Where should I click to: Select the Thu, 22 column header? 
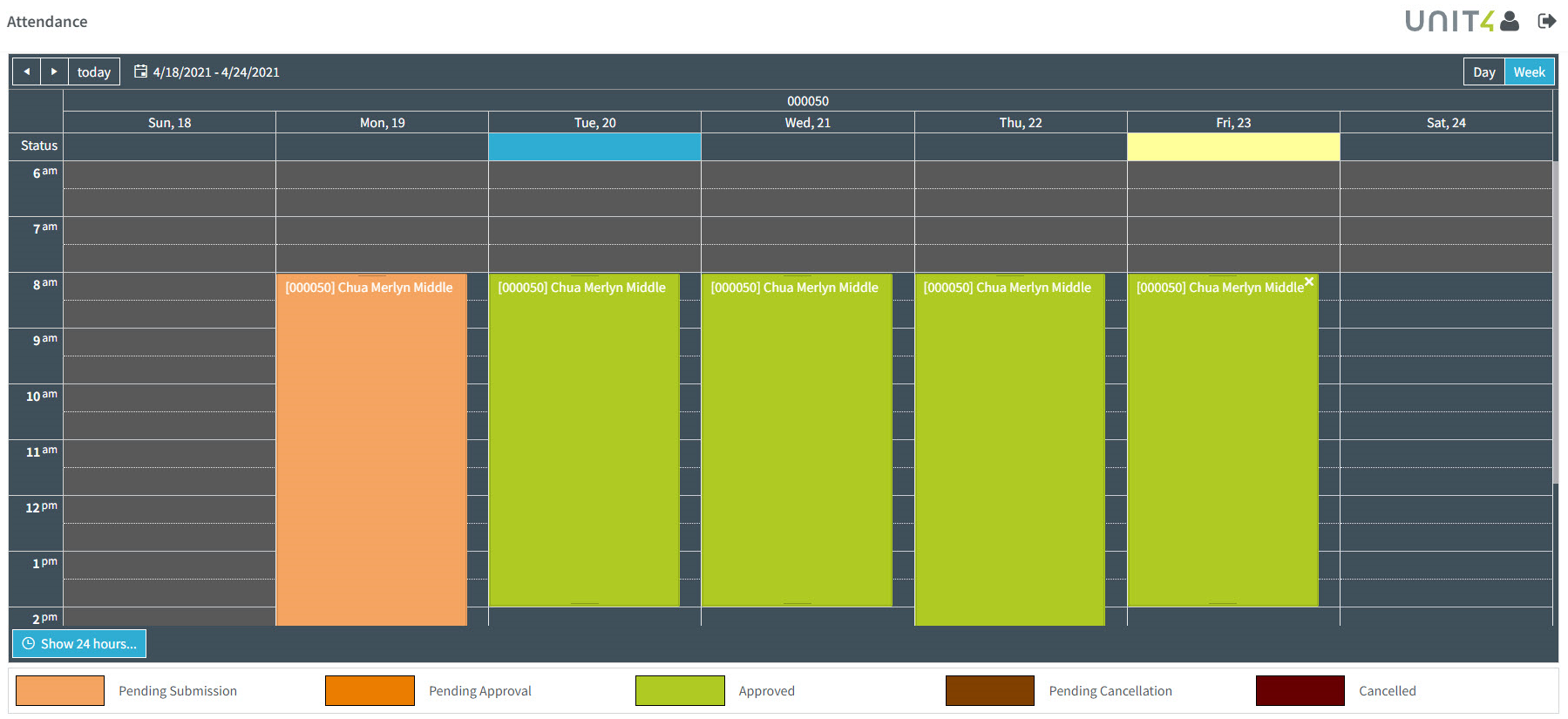coord(1021,123)
